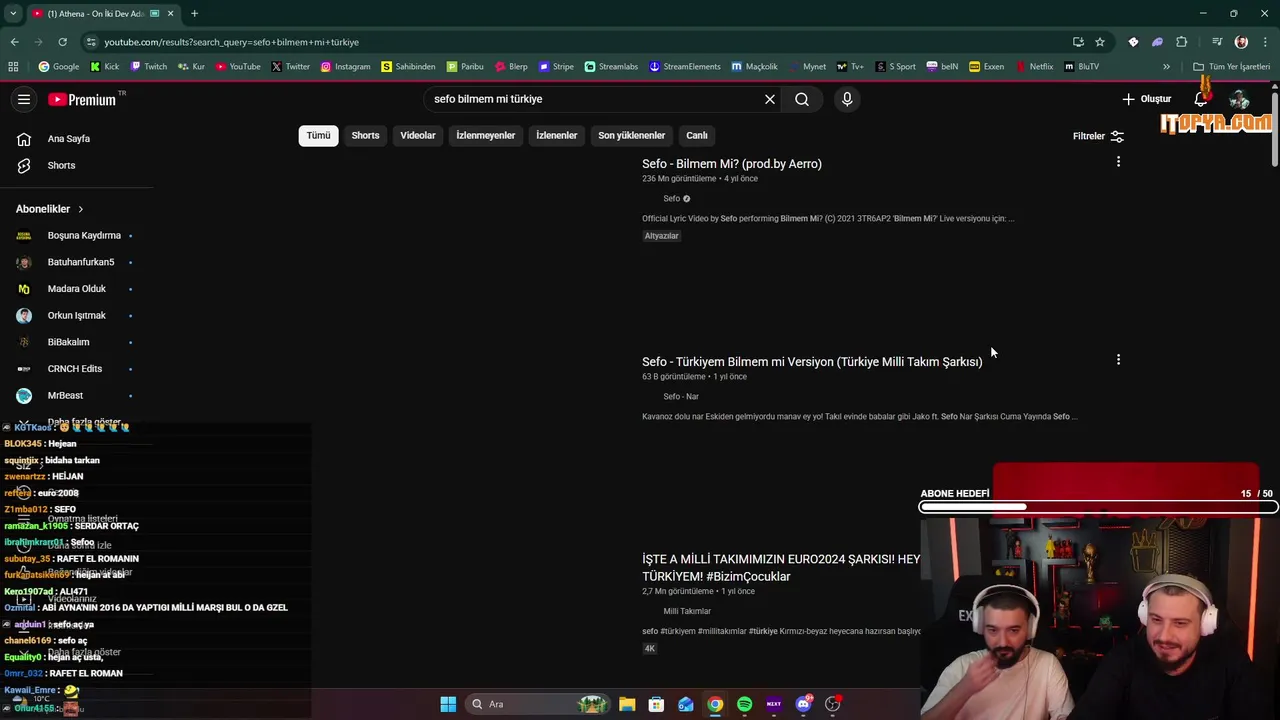This screenshot has height=720, width=1280.
Task: Run the search with magnifier button
Action: click(x=802, y=99)
